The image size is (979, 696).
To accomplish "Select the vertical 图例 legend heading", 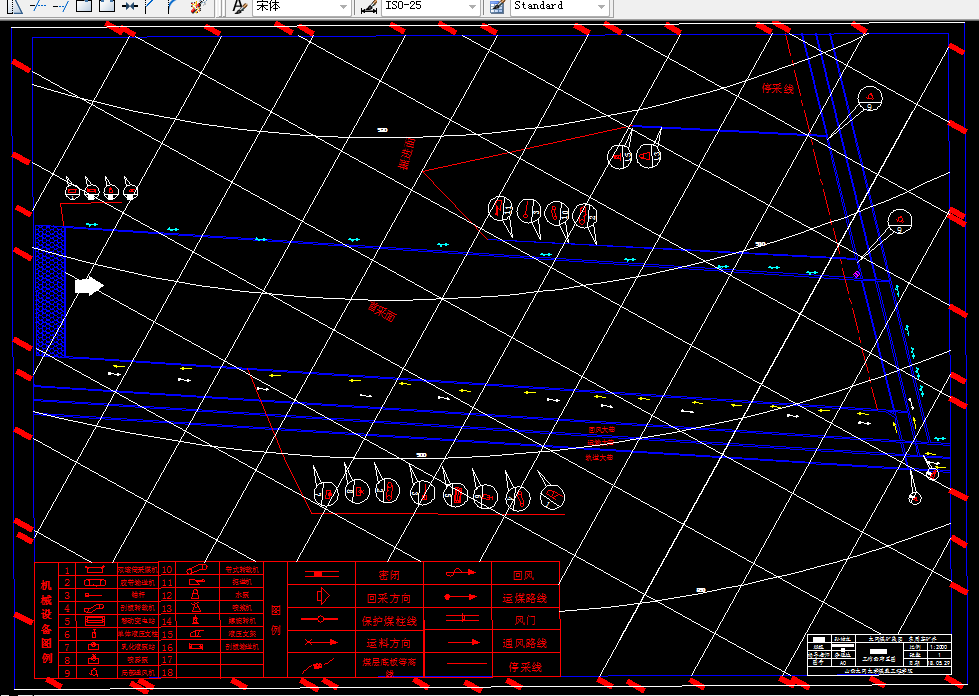I will (x=276, y=620).
